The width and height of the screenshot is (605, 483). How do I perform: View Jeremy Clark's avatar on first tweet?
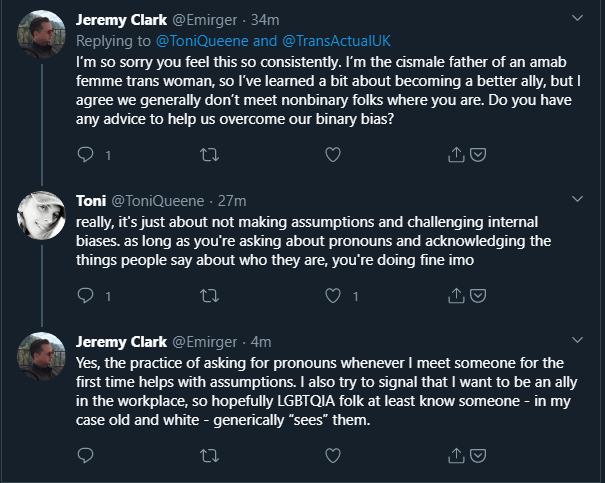tap(42, 34)
